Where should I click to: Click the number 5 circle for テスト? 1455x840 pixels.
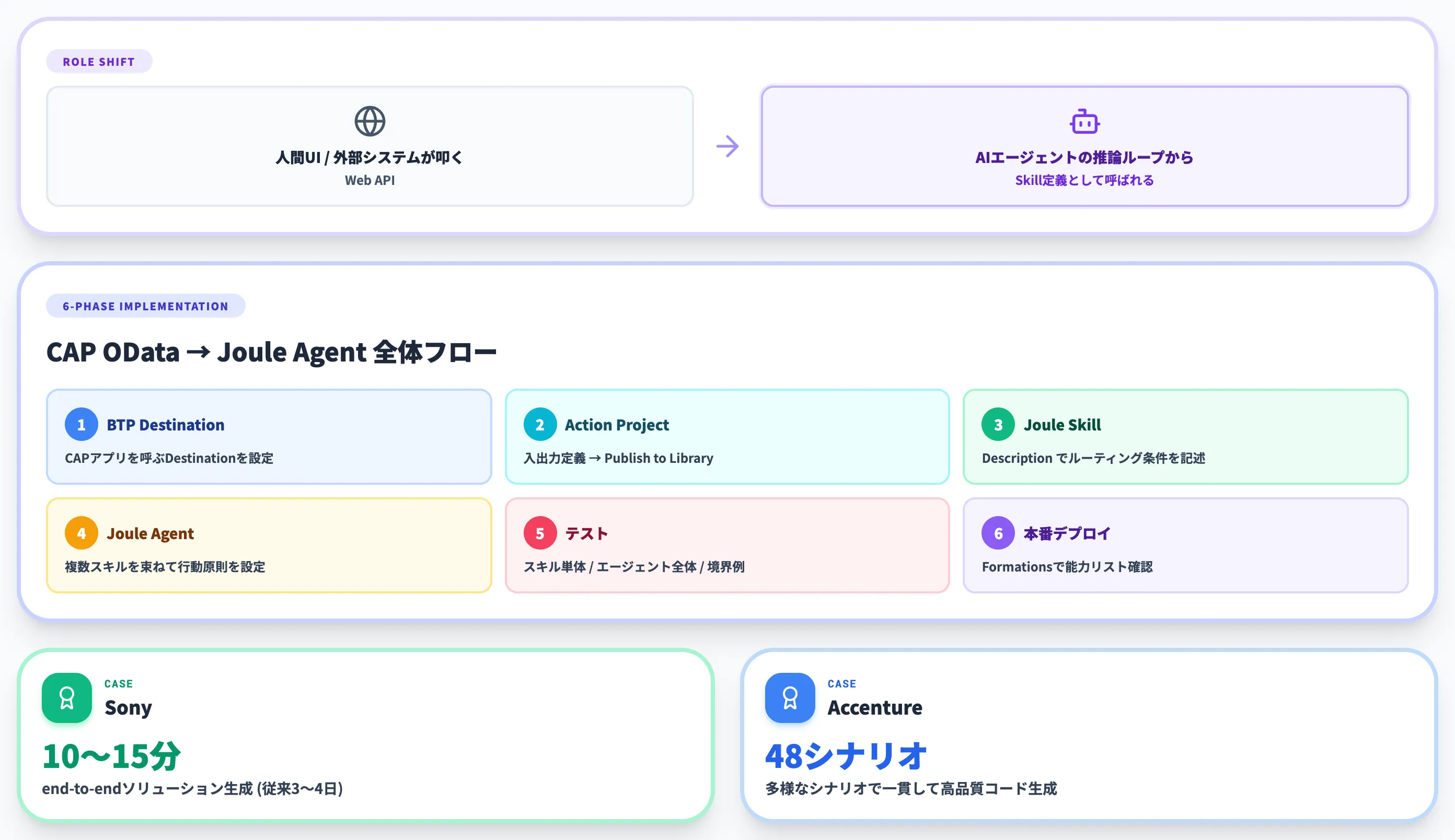click(x=540, y=533)
